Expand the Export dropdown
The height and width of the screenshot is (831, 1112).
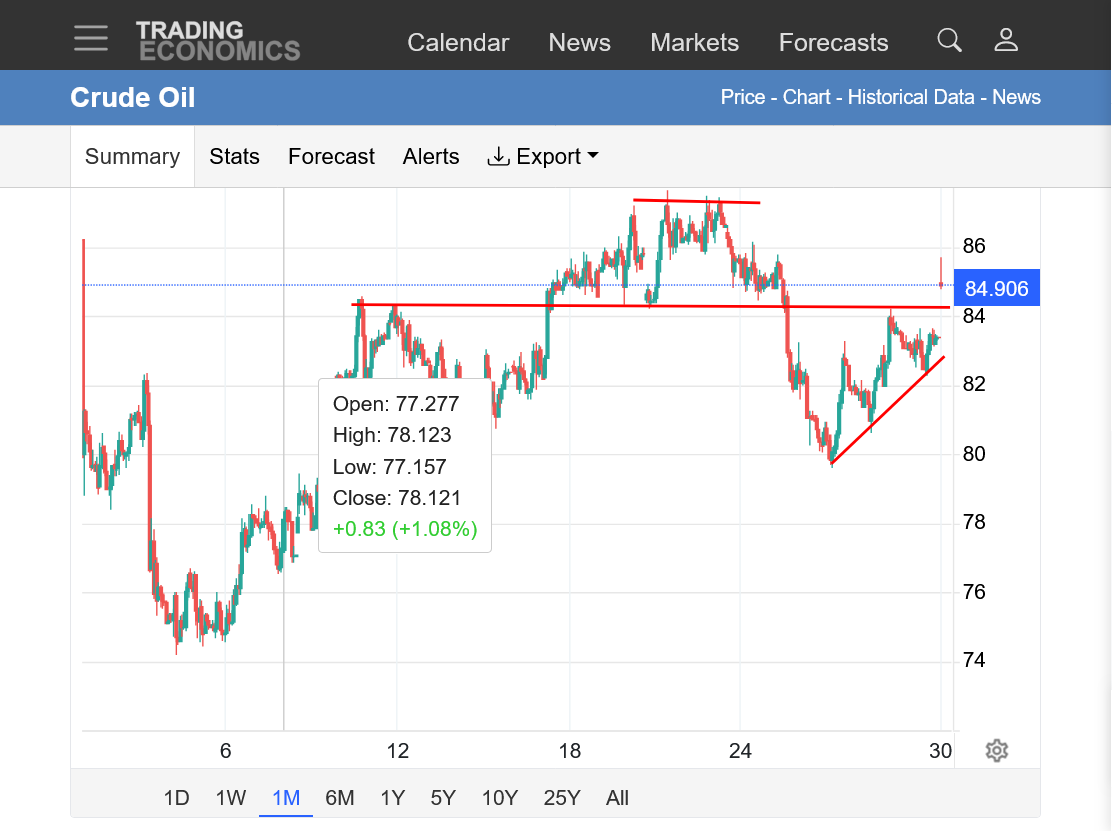coord(543,157)
